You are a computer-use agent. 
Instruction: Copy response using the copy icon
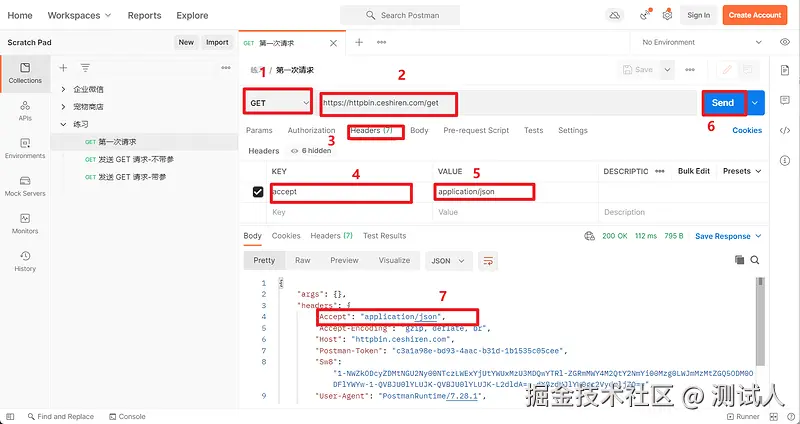739,260
